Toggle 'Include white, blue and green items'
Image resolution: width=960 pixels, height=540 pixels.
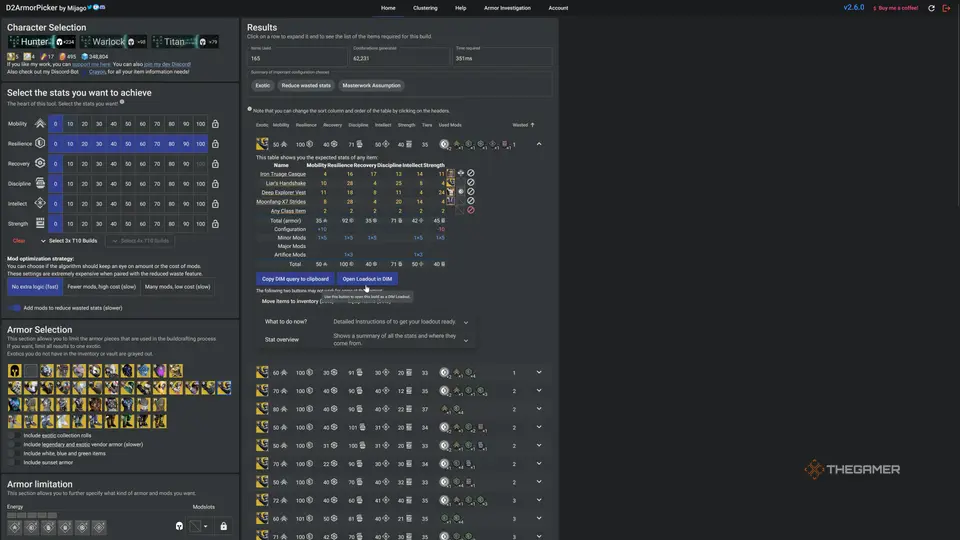click(12, 454)
